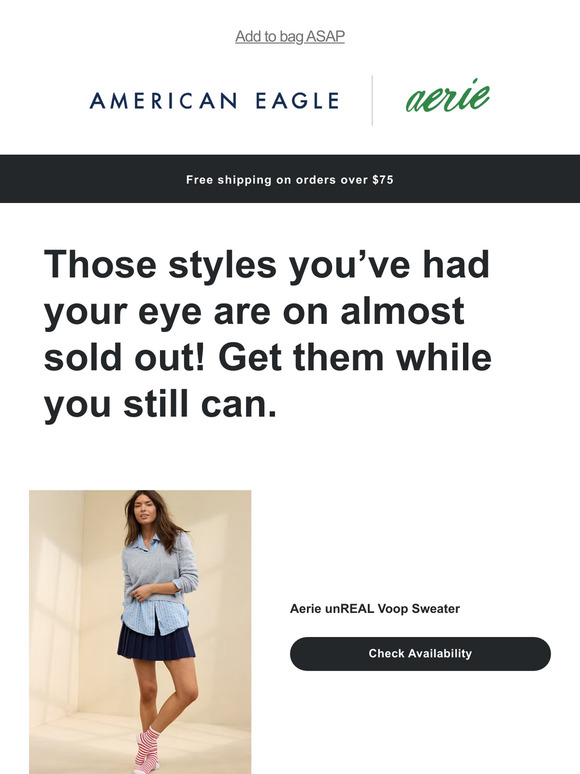This screenshot has width=580, height=774.
Task: Click the vertical divider between brand logos
Action: [372, 100]
